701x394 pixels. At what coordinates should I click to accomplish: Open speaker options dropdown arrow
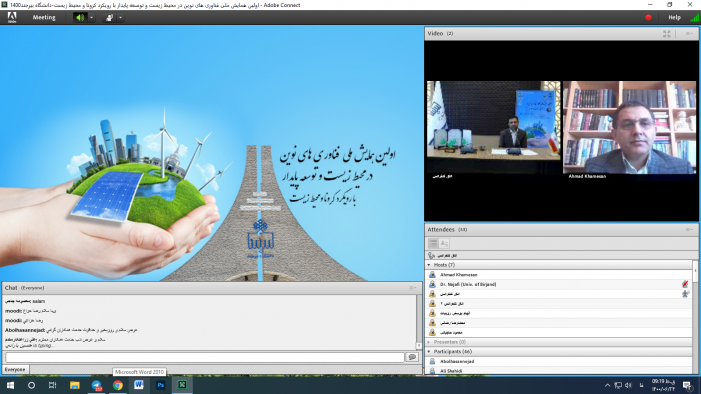pyautogui.click(x=91, y=17)
